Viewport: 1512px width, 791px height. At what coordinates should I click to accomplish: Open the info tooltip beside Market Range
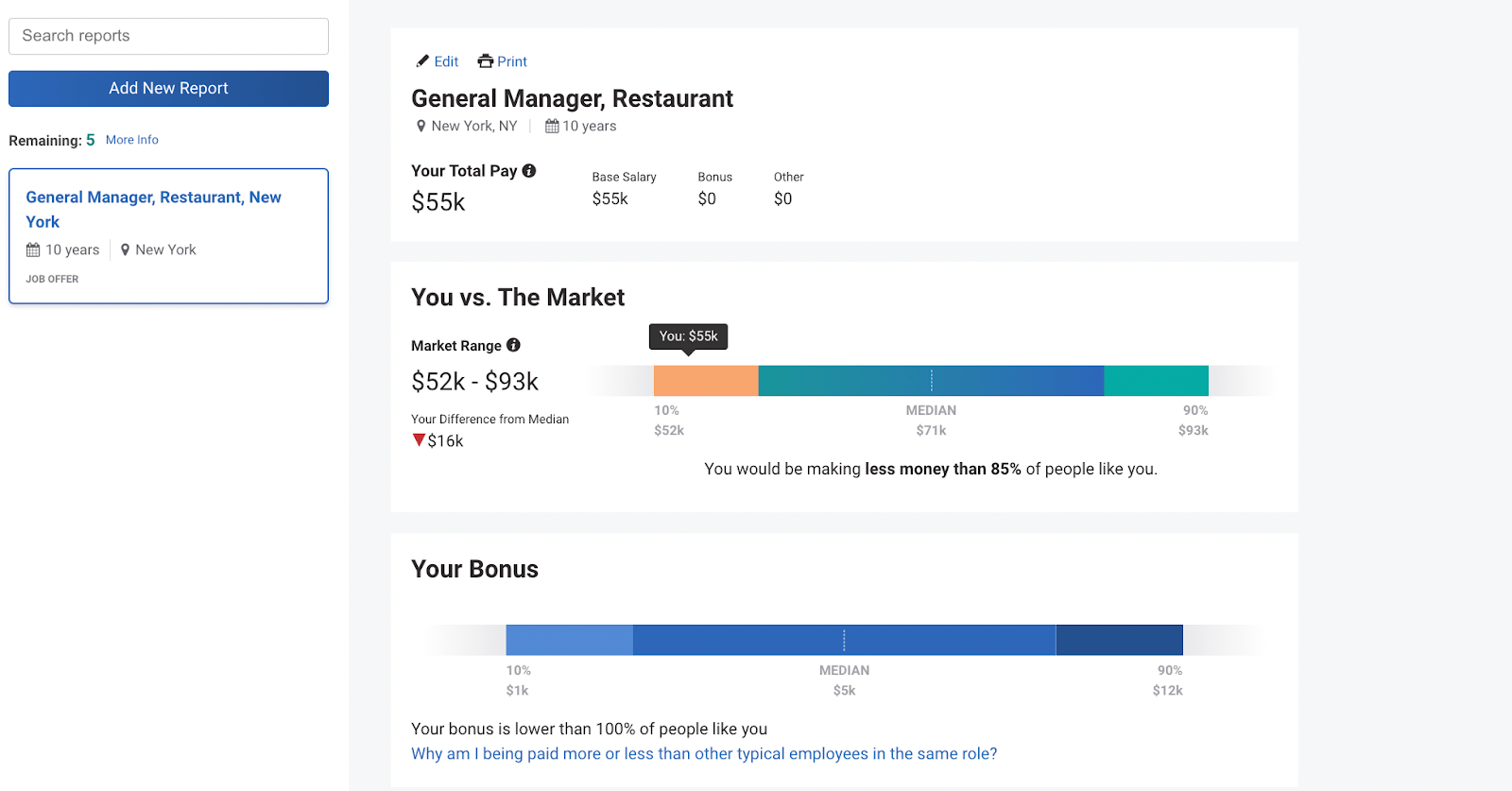coord(513,345)
